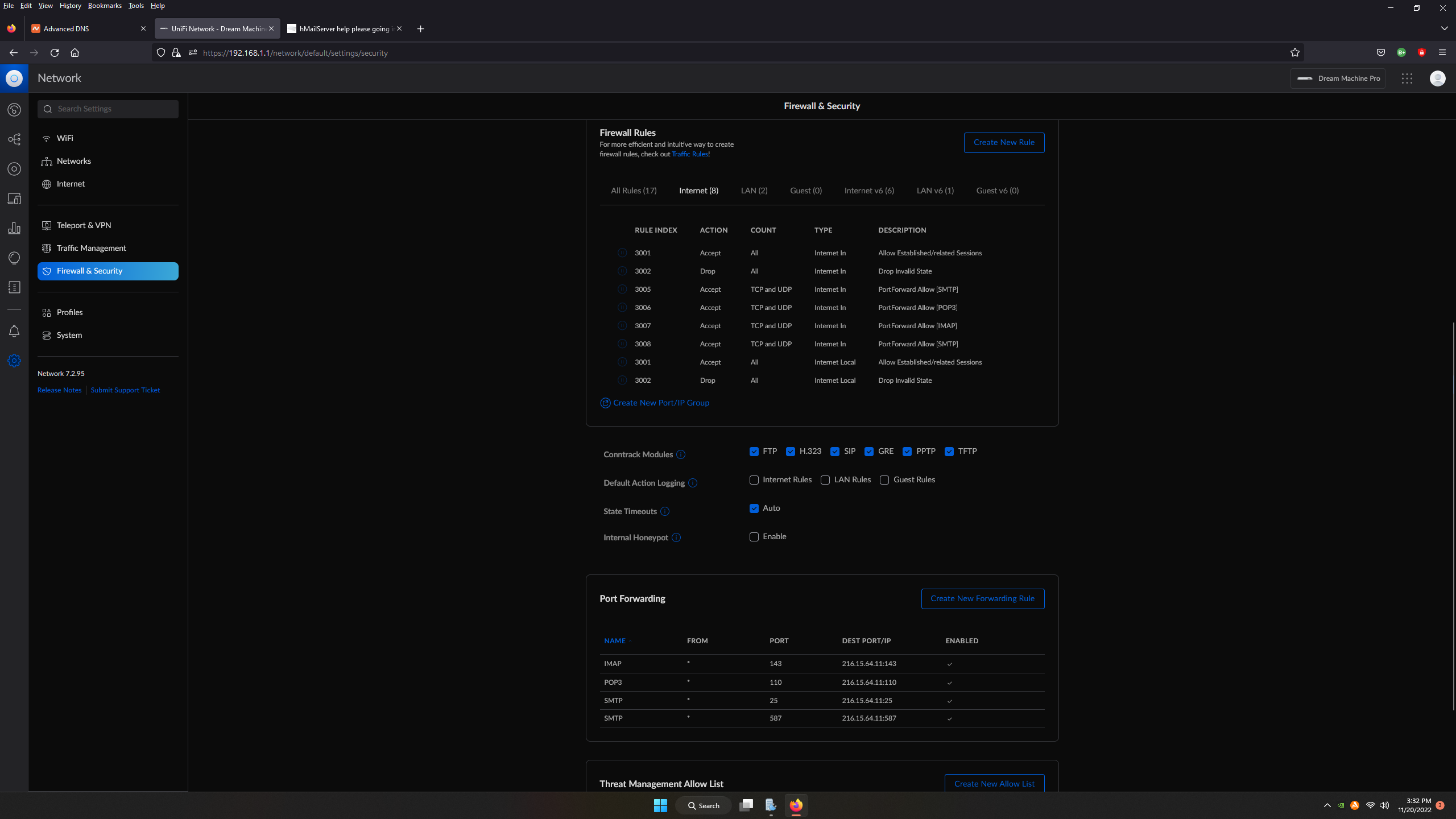Open the UniFi dashboard icon in left rail
Screen dimensions: 1456x819
coord(14,110)
